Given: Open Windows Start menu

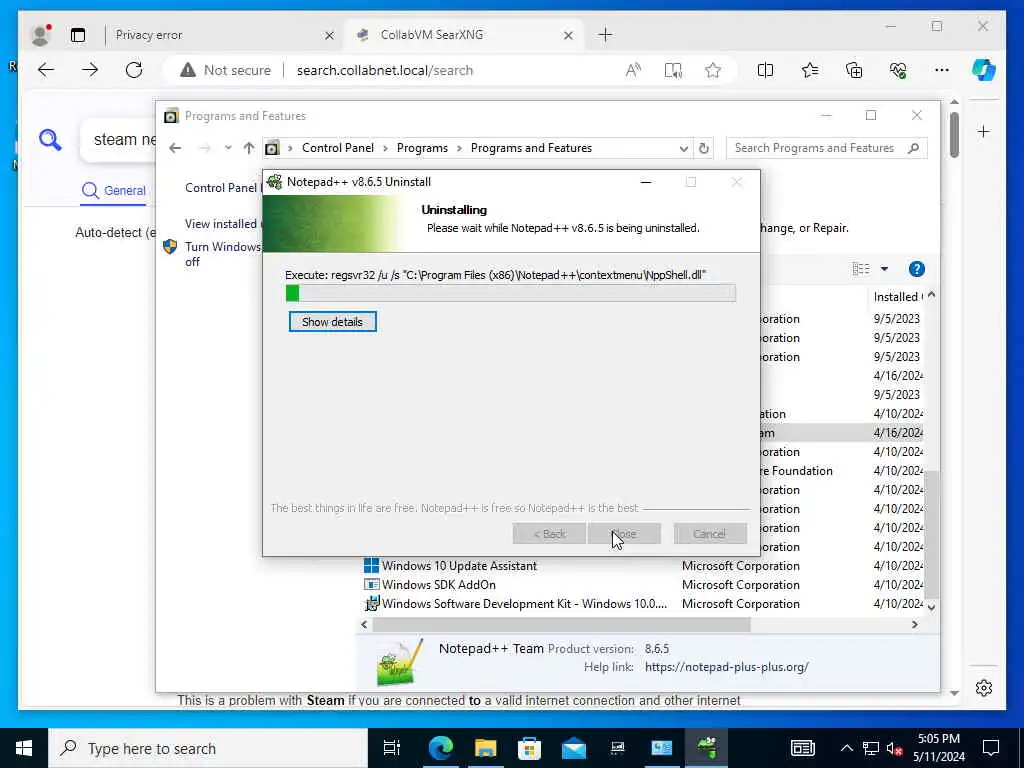Looking at the screenshot, I should point(24,748).
